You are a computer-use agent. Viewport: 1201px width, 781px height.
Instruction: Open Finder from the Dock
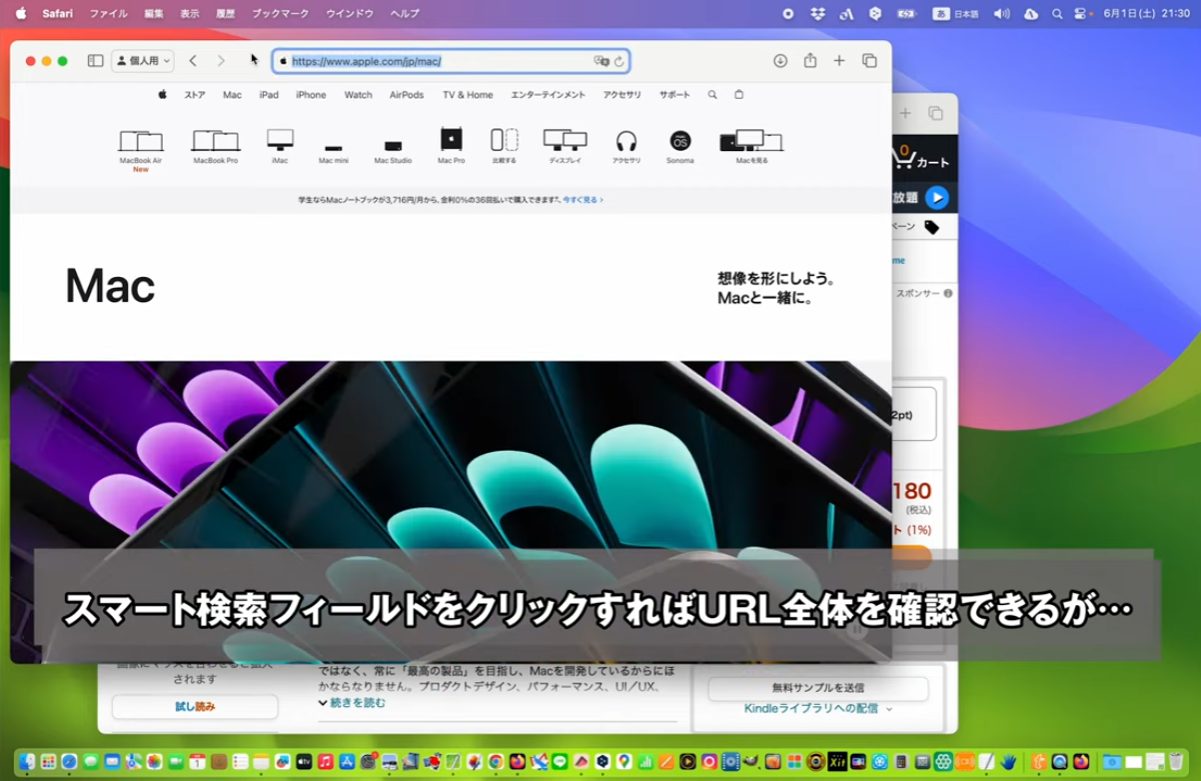pyautogui.click(x=27, y=761)
